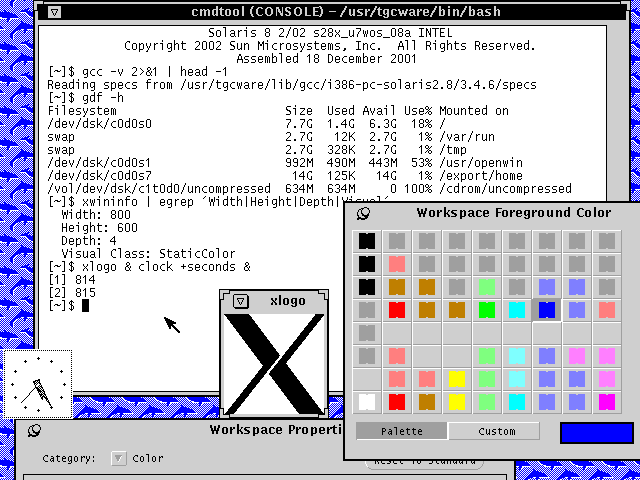Select the red swatch beside the white one
The height and width of the screenshot is (480, 640).
(x=397, y=402)
